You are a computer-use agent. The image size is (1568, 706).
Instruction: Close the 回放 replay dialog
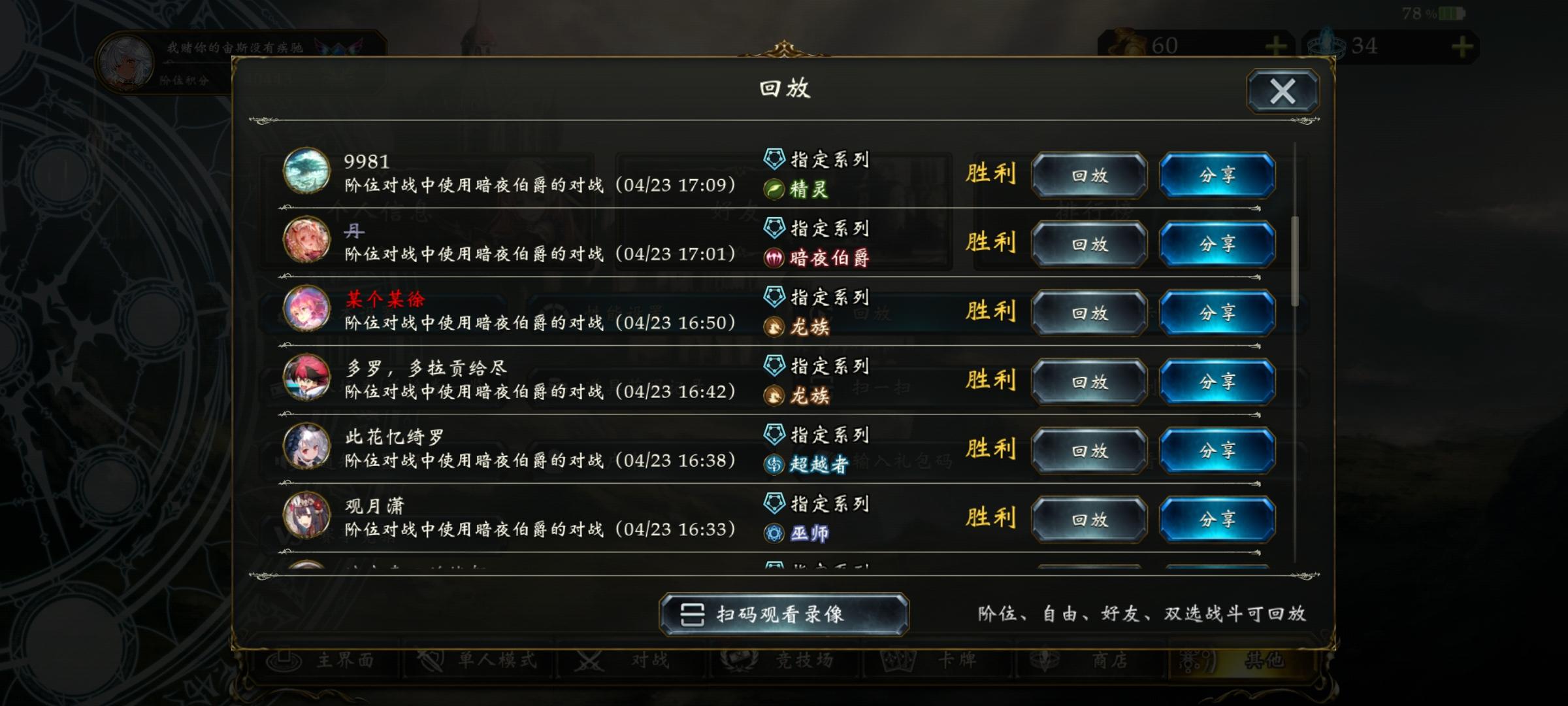(x=1282, y=92)
